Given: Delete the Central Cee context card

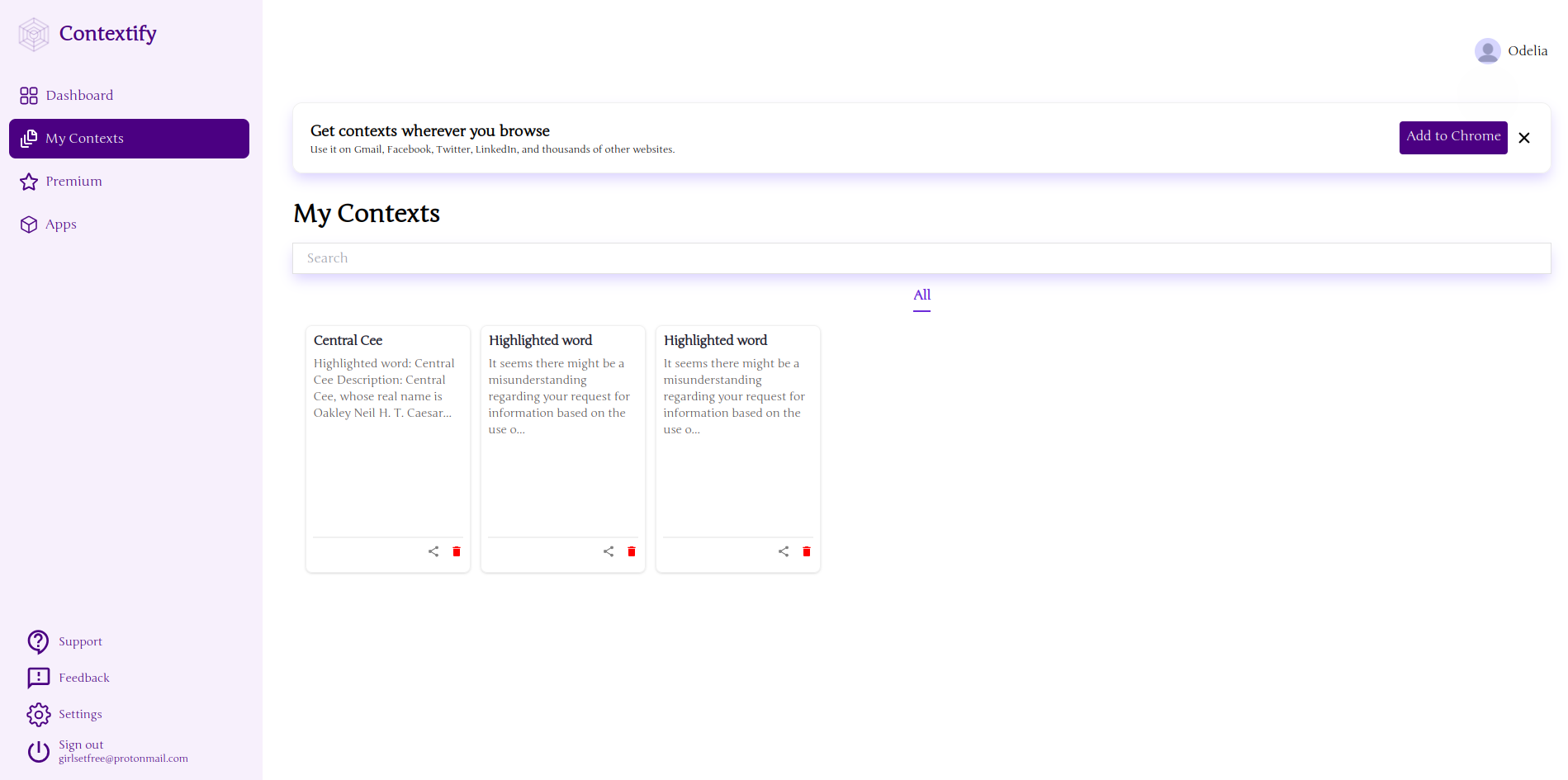Looking at the screenshot, I should [x=457, y=551].
